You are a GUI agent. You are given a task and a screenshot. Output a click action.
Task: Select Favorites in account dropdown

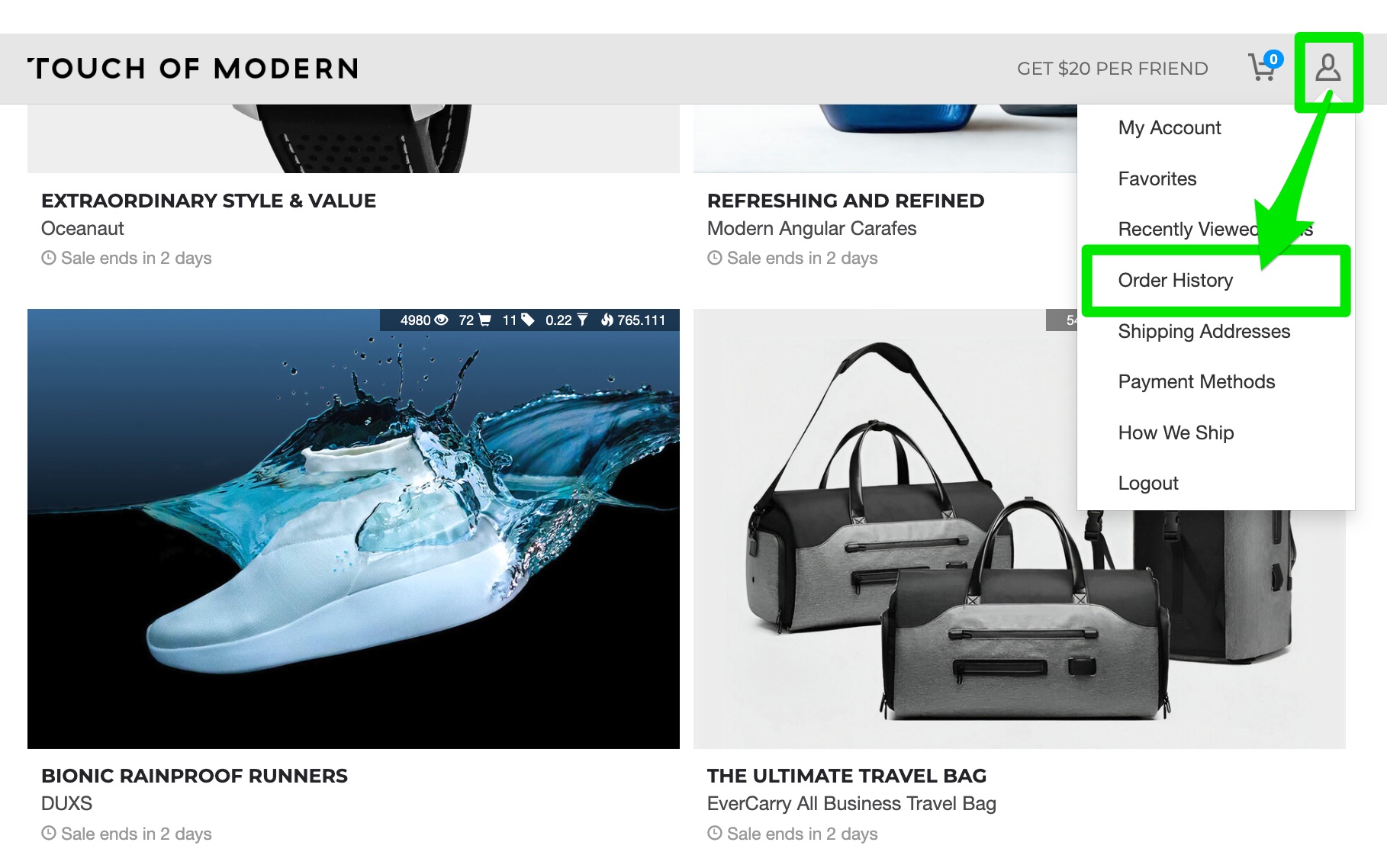tap(1157, 178)
